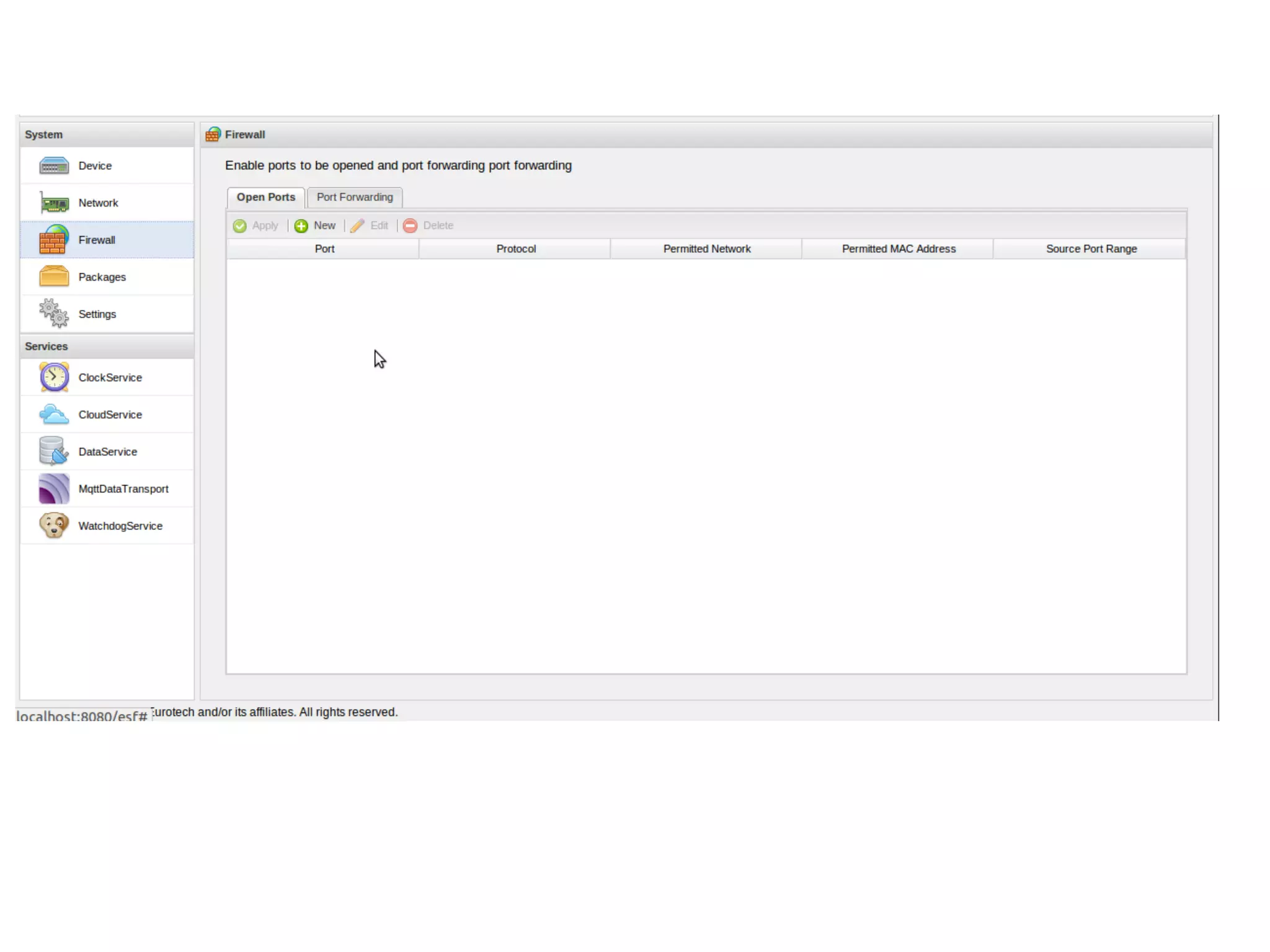Click the Source Port Range column header

1091,249
